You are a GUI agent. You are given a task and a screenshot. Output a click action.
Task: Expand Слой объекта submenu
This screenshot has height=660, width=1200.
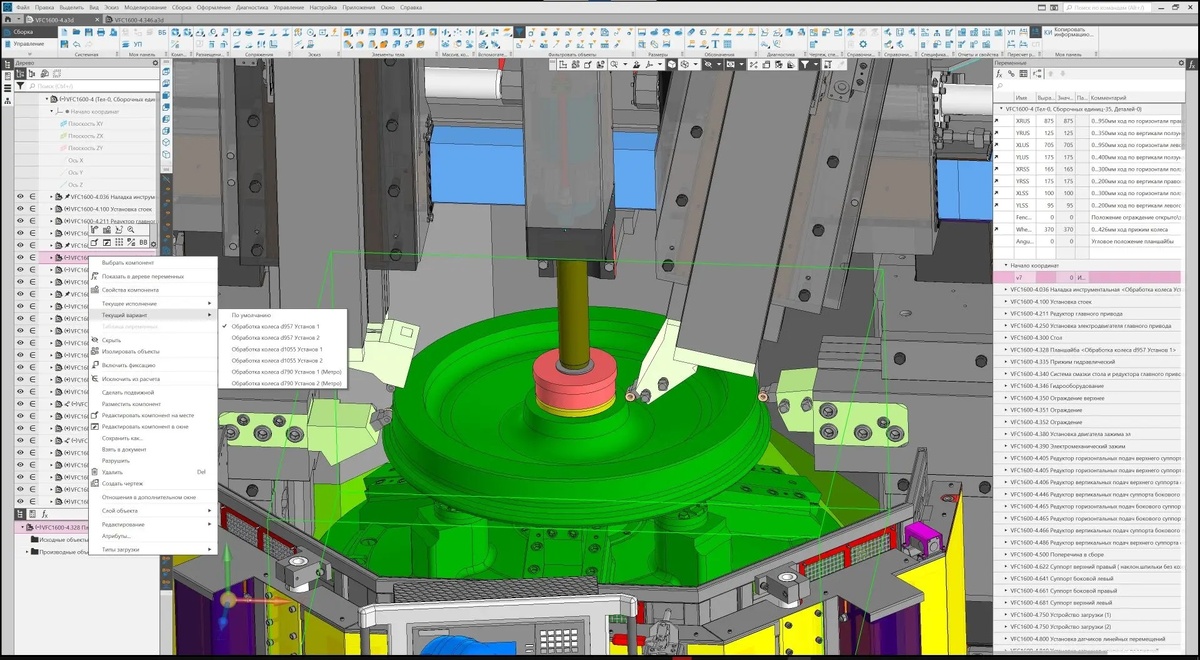[x=152, y=510]
